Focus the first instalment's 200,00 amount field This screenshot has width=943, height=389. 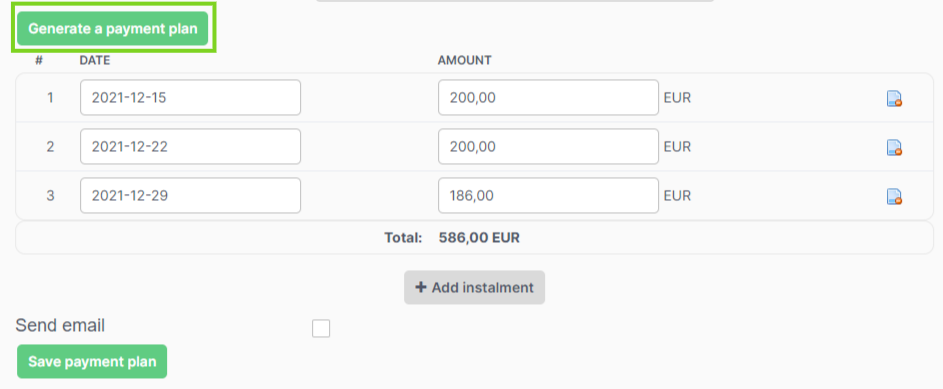[548, 97]
